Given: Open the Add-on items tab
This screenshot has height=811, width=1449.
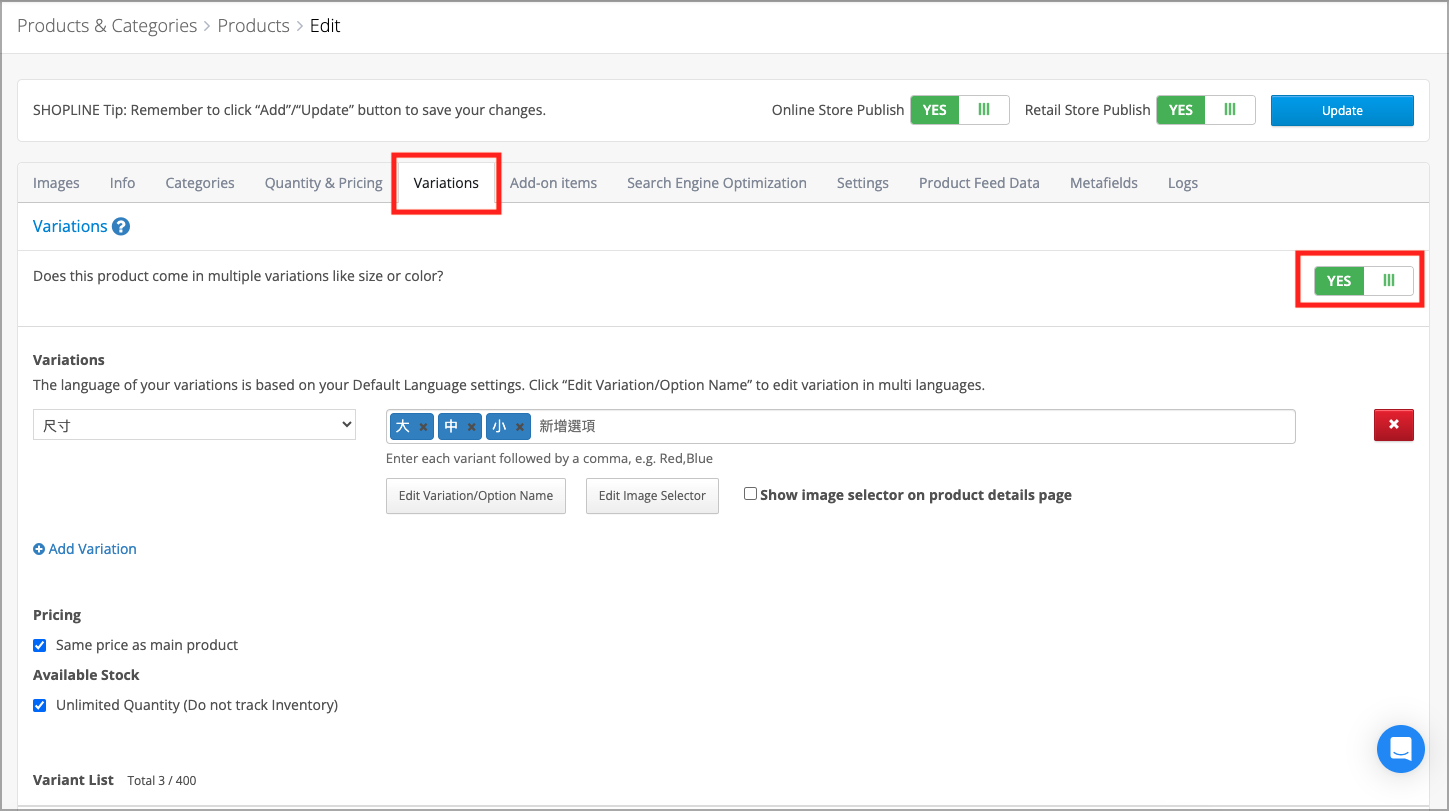Looking at the screenshot, I should (x=553, y=183).
